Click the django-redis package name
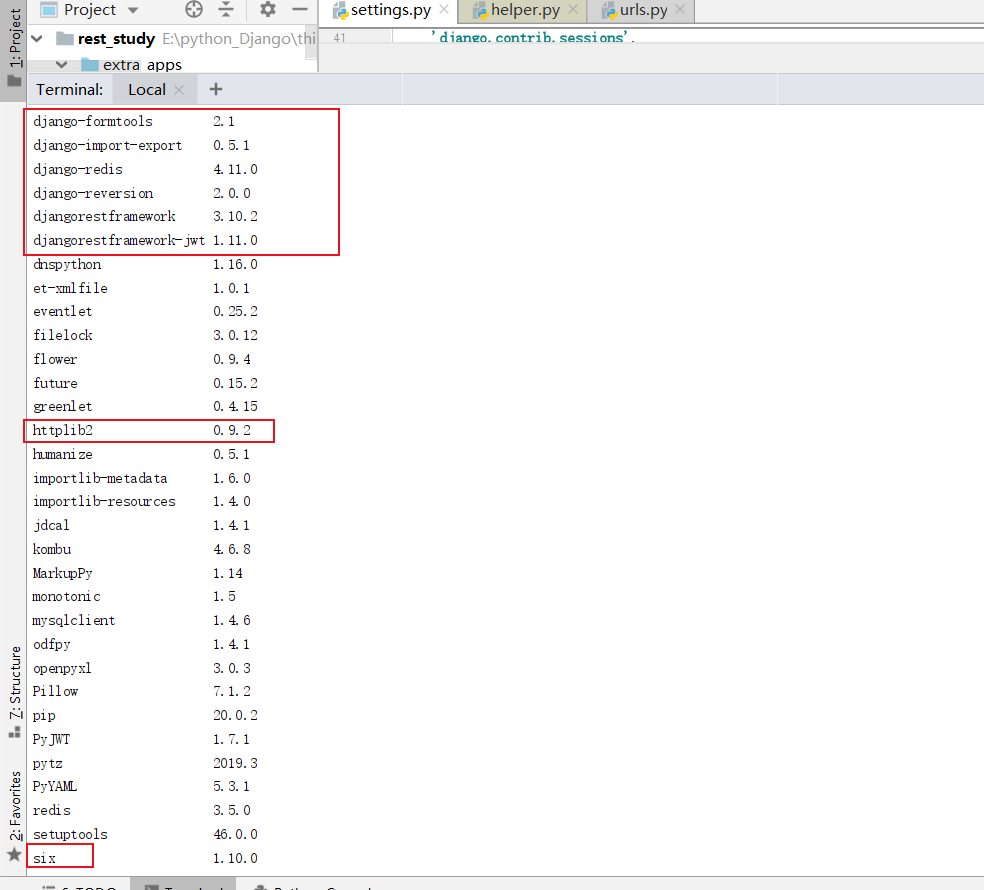The image size is (984, 890). (x=78, y=169)
